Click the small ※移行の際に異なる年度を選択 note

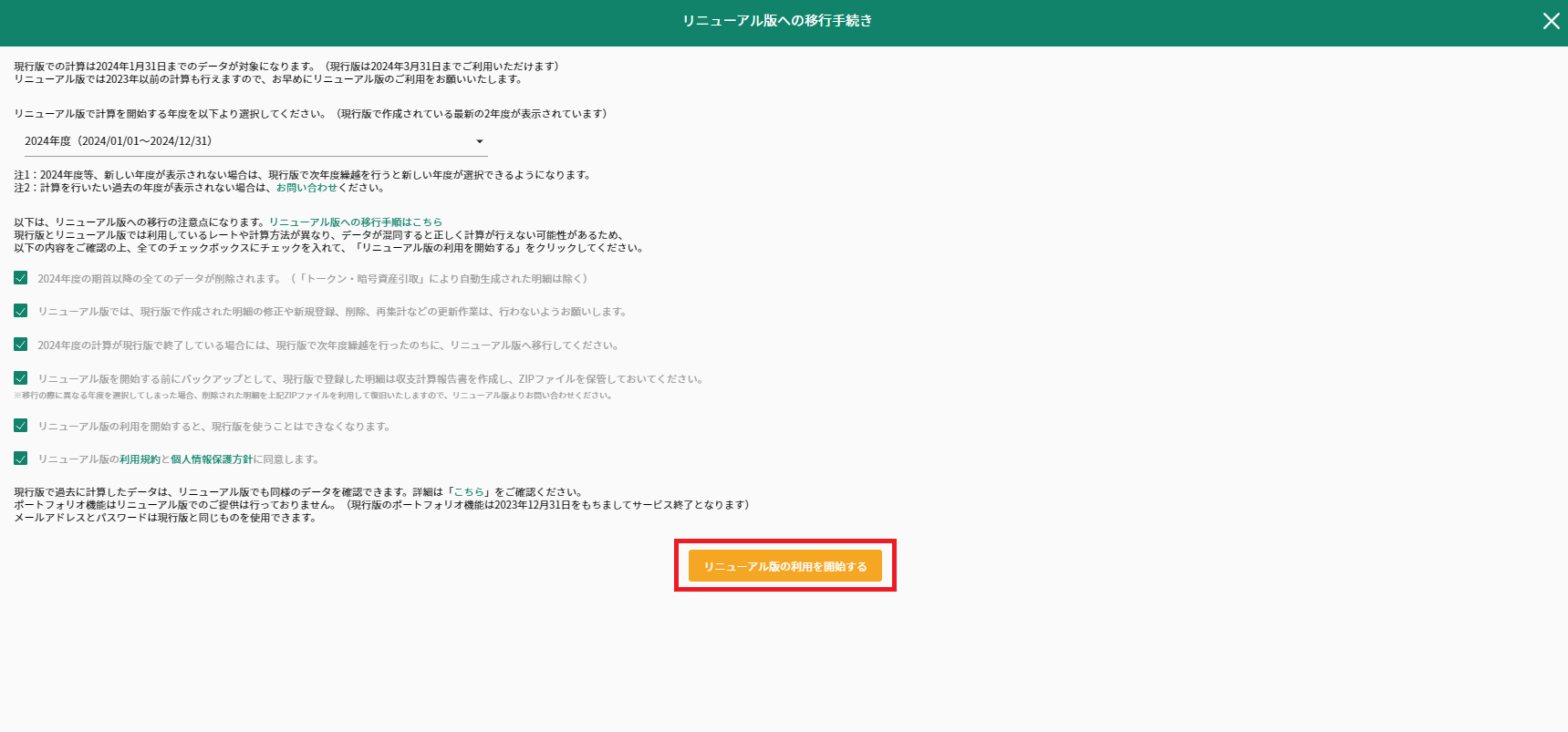(x=314, y=396)
